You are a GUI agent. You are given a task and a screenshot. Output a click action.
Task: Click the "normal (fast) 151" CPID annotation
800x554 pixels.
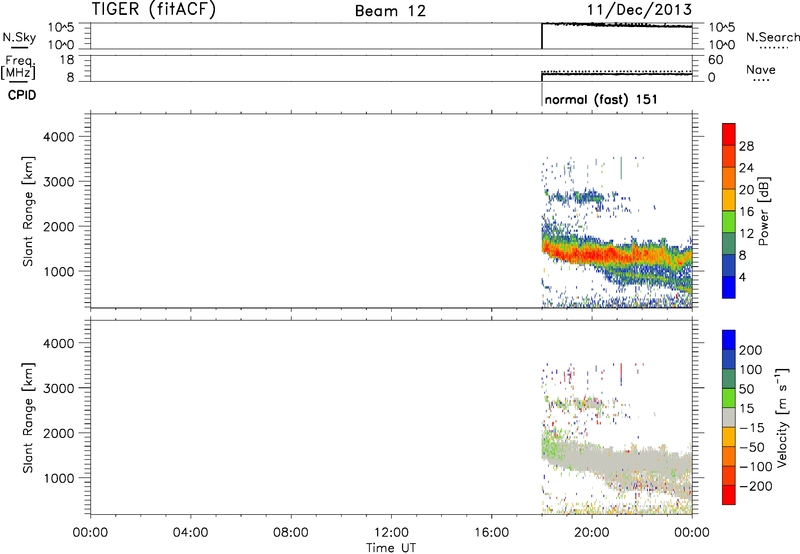(x=601, y=99)
